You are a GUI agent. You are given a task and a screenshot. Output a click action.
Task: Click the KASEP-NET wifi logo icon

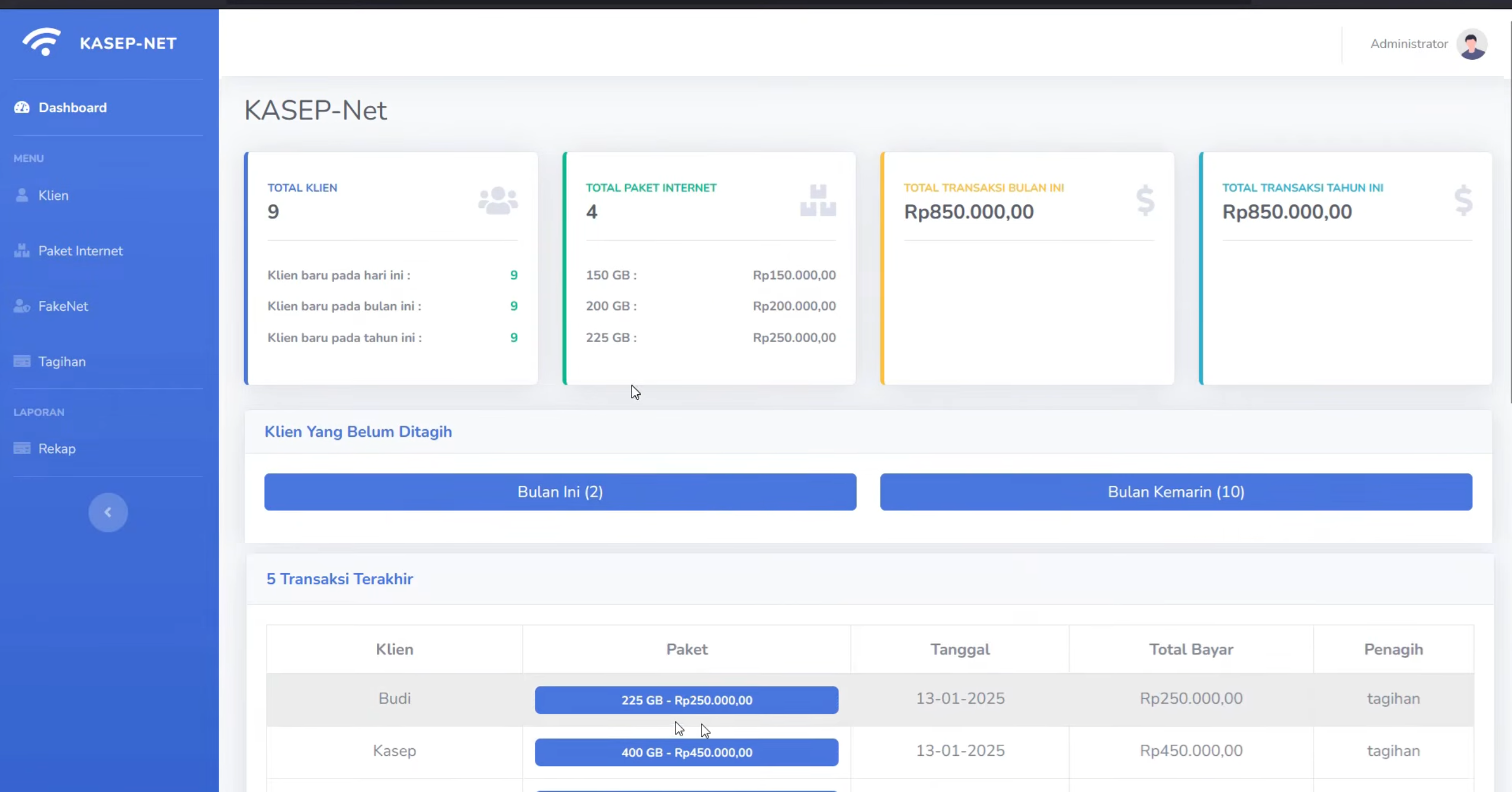[x=41, y=42]
